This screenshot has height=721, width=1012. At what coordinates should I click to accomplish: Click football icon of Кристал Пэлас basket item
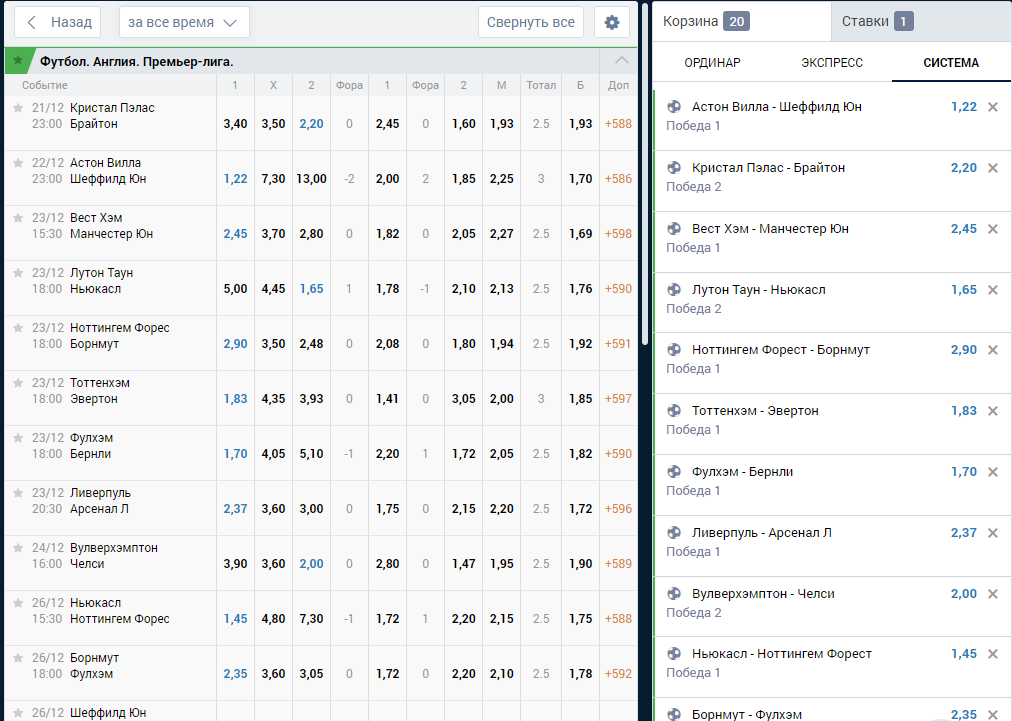coord(674,167)
